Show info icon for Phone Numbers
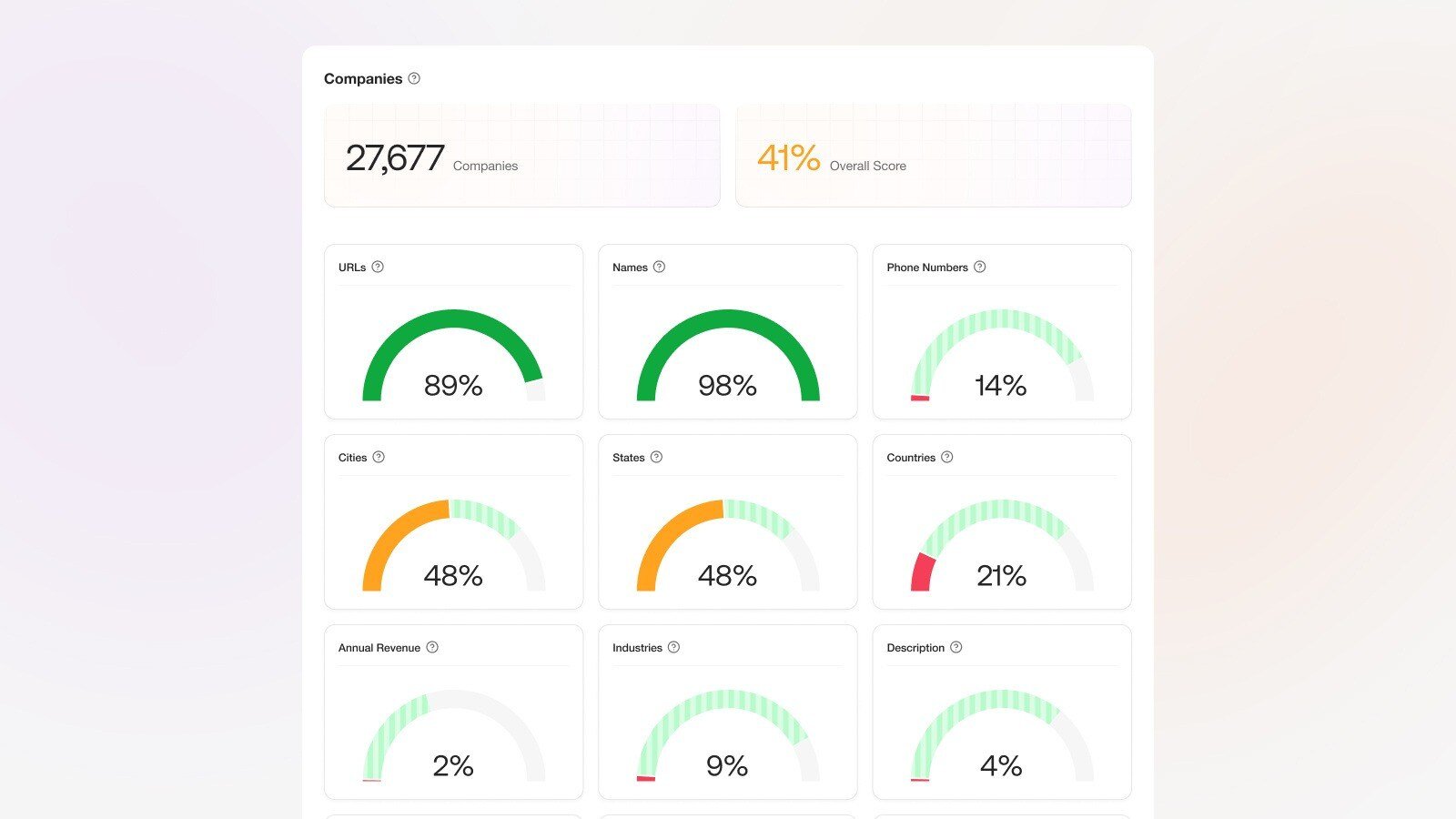This screenshot has width=1456, height=819. 980,267
